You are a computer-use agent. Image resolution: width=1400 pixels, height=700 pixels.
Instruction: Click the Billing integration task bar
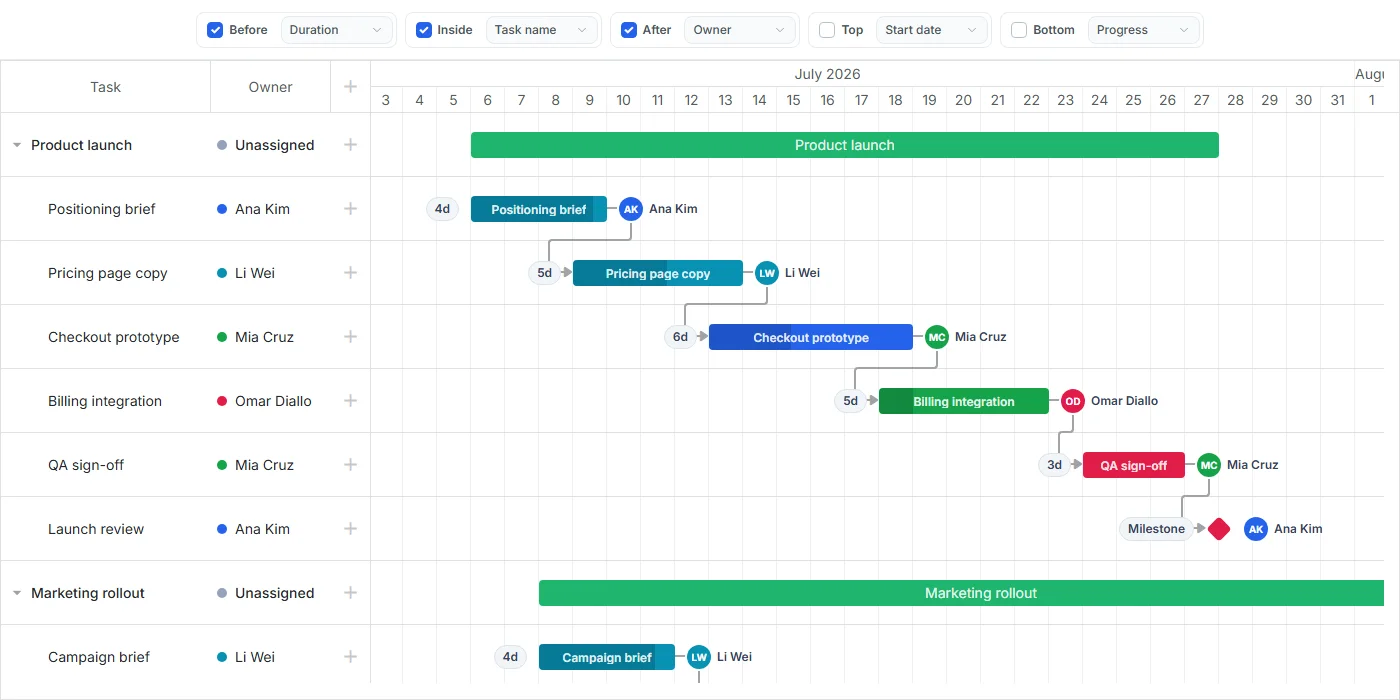click(964, 401)
